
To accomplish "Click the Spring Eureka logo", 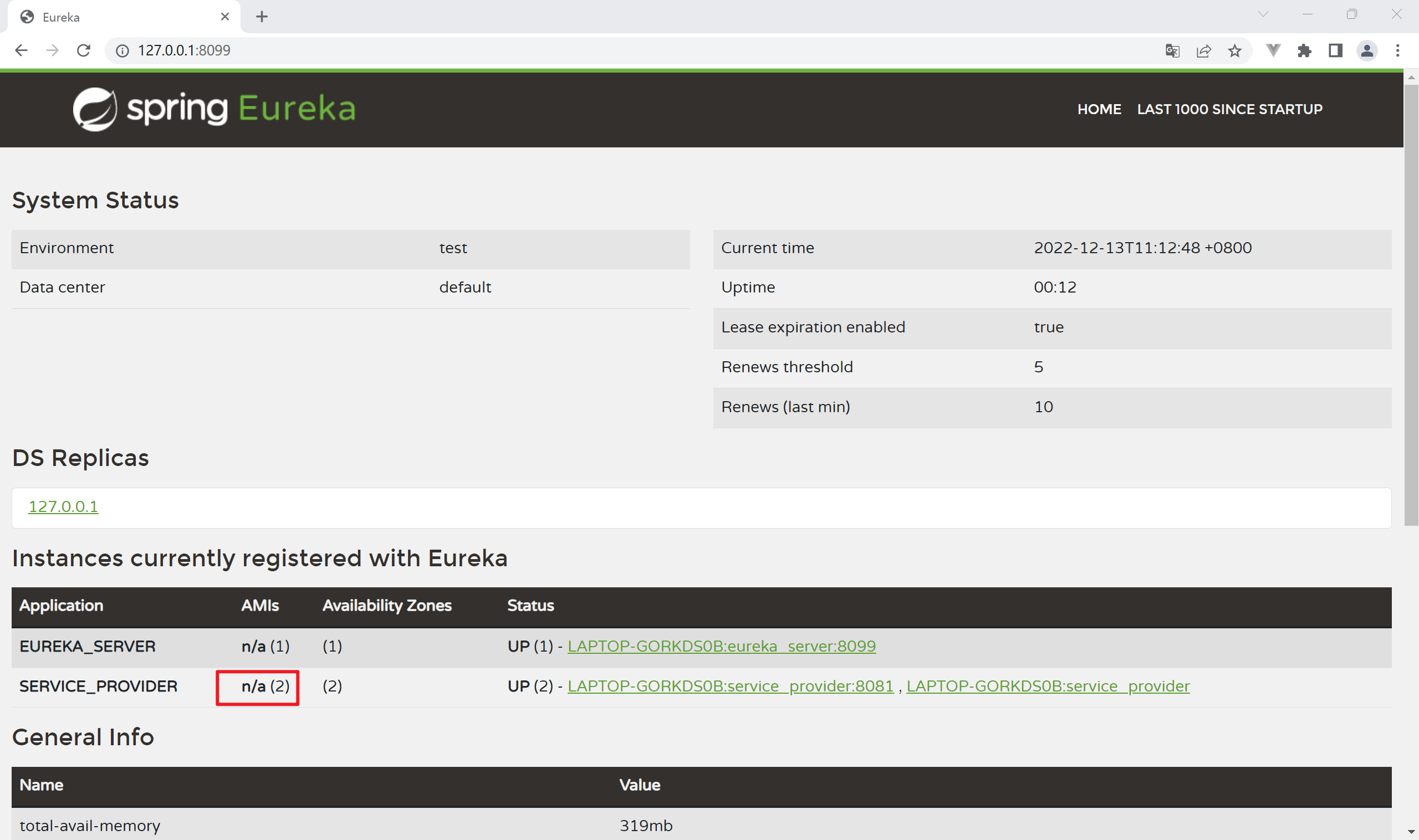I will pyautogui.click(x=214, y=109).
